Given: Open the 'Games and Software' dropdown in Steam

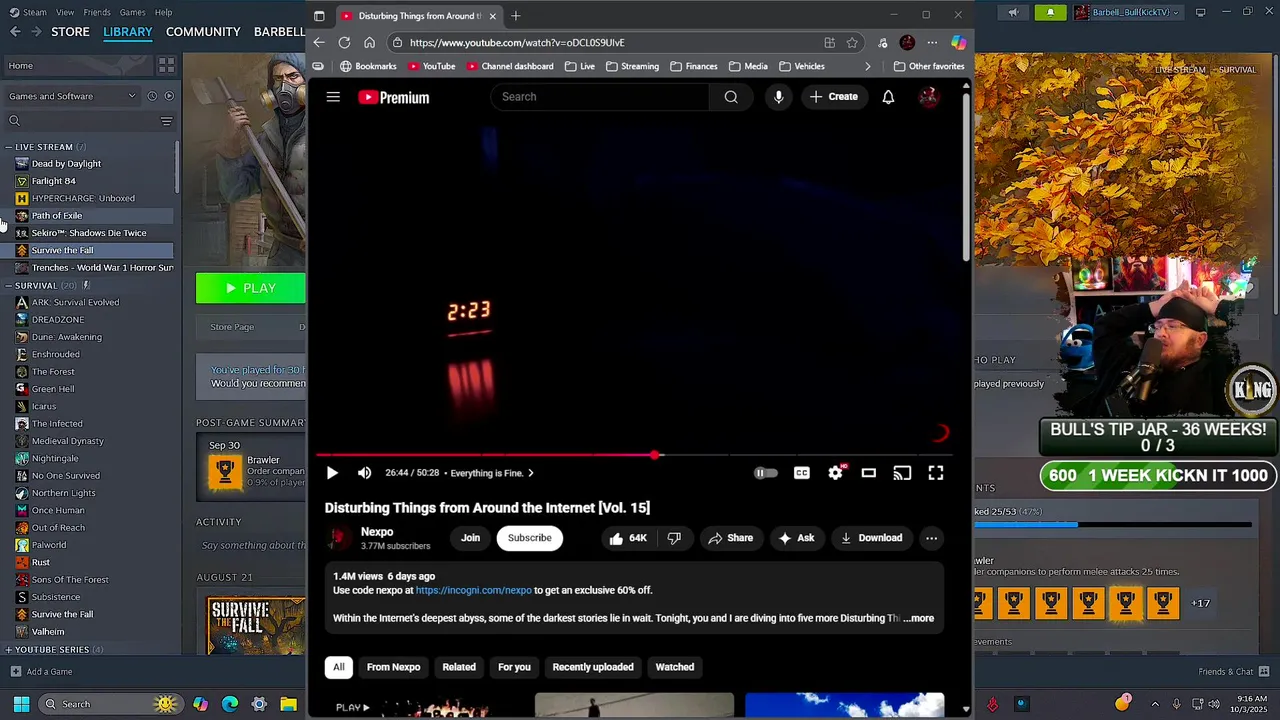Looking at the screenshot, I should coord(72,96).
